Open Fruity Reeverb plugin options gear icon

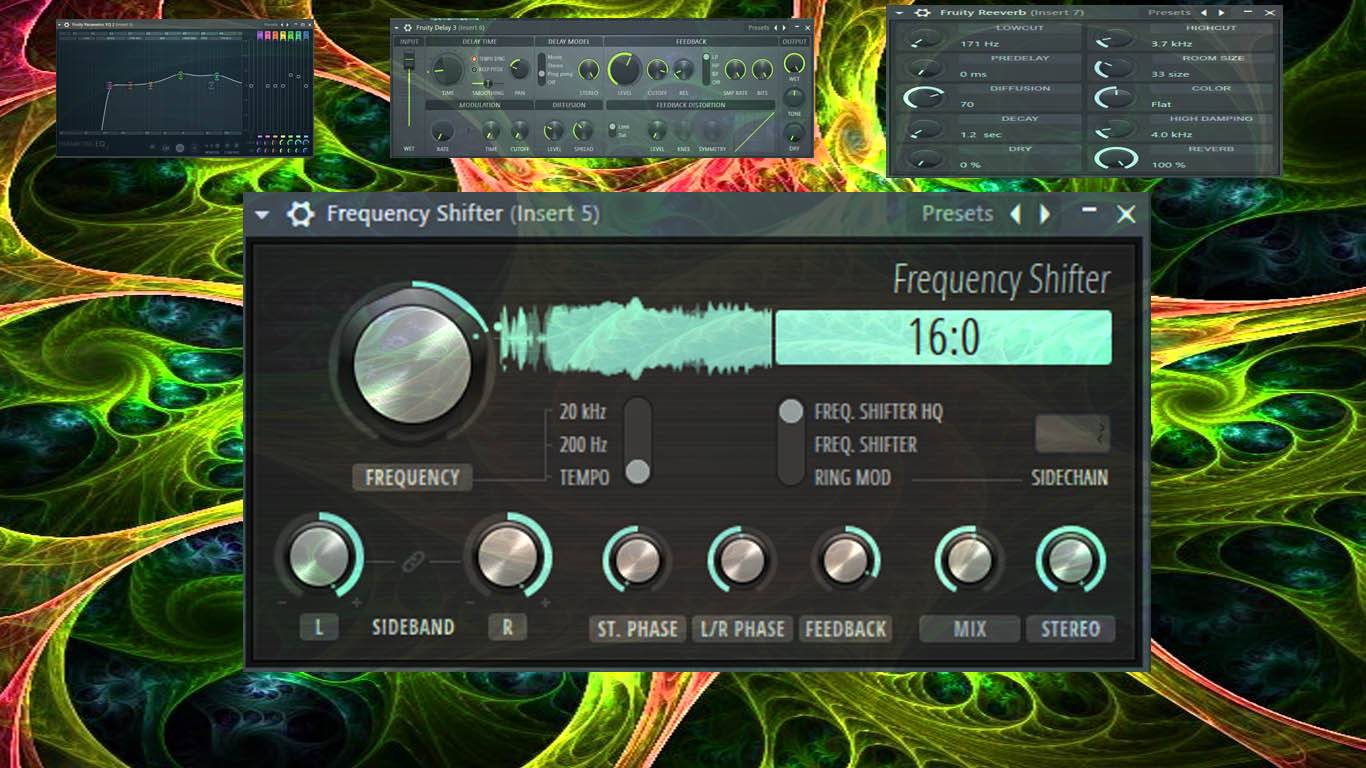coord(922,13)
